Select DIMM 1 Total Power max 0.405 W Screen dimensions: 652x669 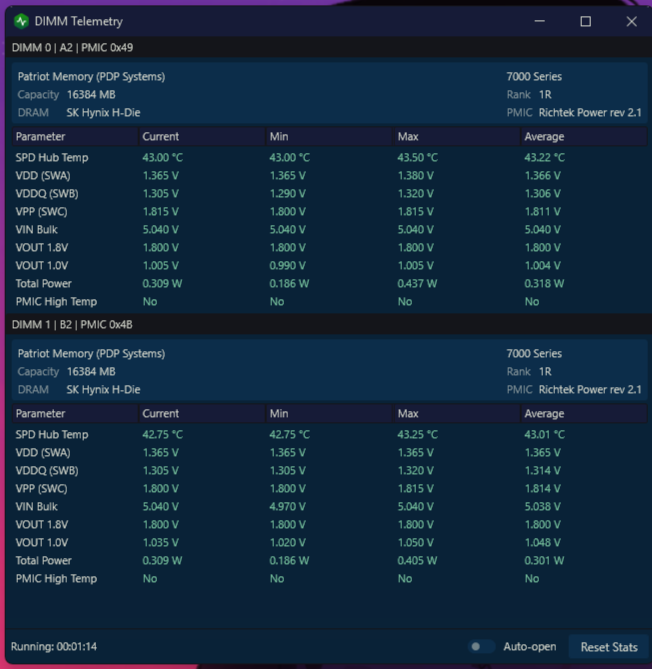[x=417, y=560]
